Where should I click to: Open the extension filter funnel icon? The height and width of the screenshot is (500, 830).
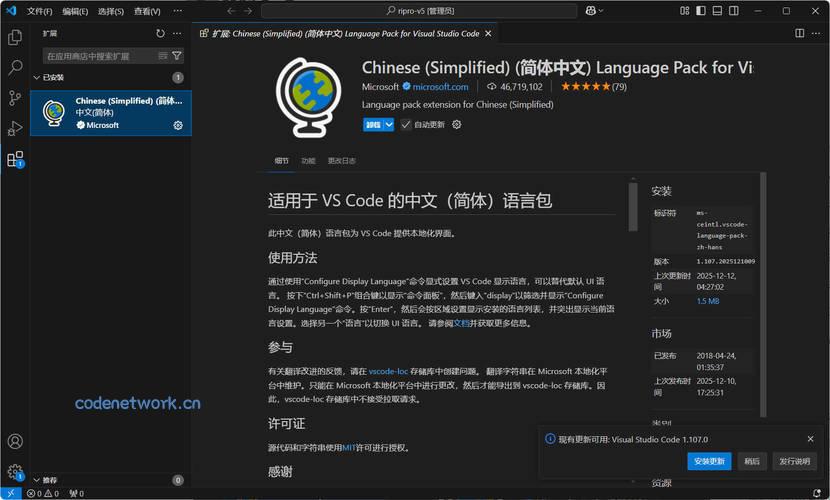coord(177,56)
